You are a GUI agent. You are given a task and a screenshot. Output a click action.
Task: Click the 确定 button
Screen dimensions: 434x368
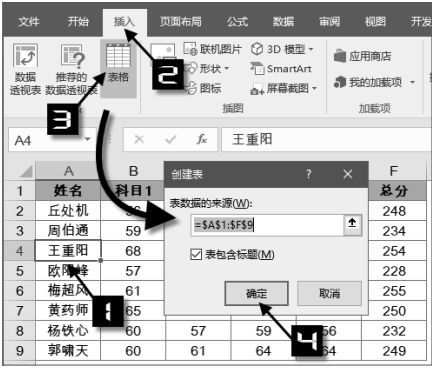(256, 293)
